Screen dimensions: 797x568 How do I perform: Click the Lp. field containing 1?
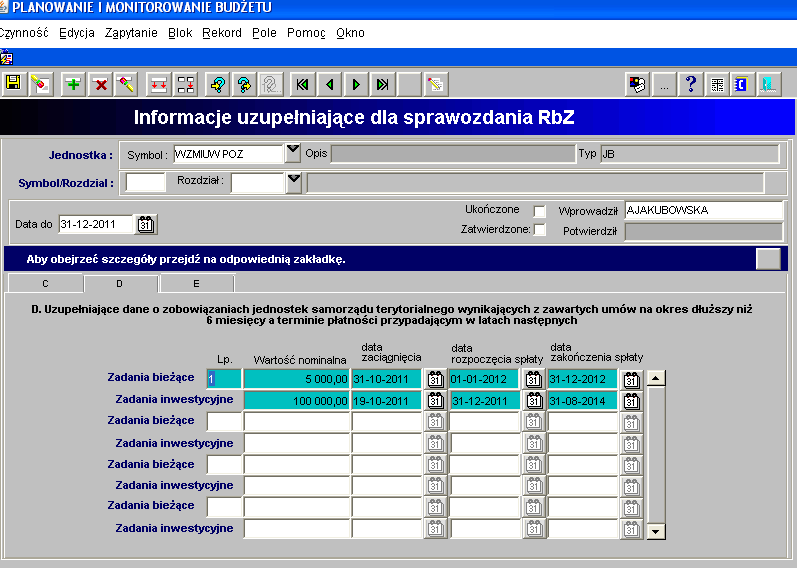point(224,379)
